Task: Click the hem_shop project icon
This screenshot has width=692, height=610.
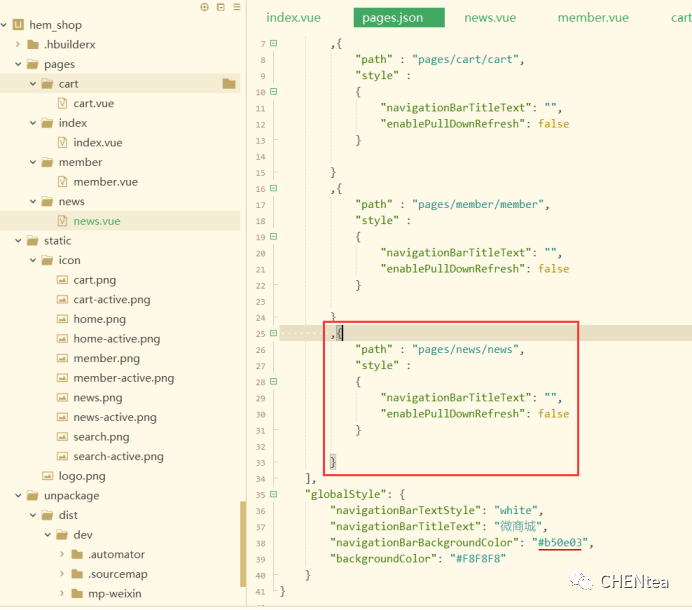Action: pos(18,25)
